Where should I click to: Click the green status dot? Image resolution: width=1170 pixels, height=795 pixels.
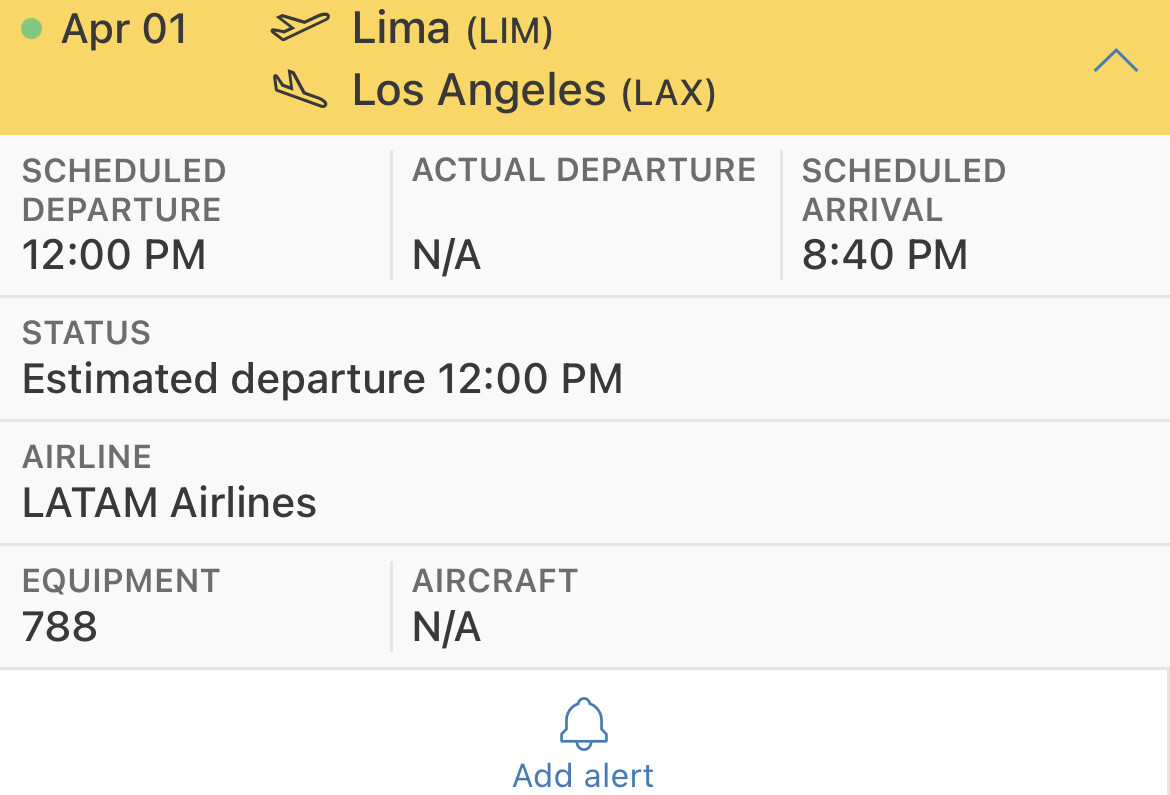[x=31, y=29]
